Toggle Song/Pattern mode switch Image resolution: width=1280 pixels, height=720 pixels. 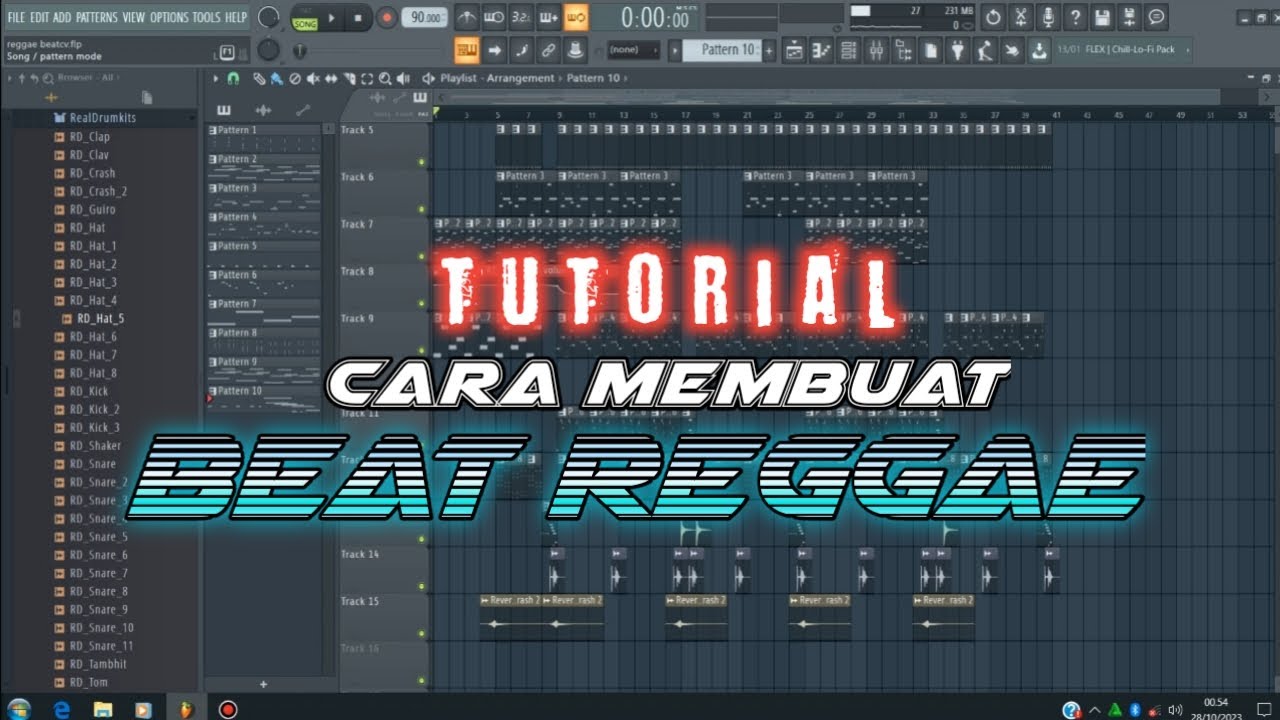[304, 18]
